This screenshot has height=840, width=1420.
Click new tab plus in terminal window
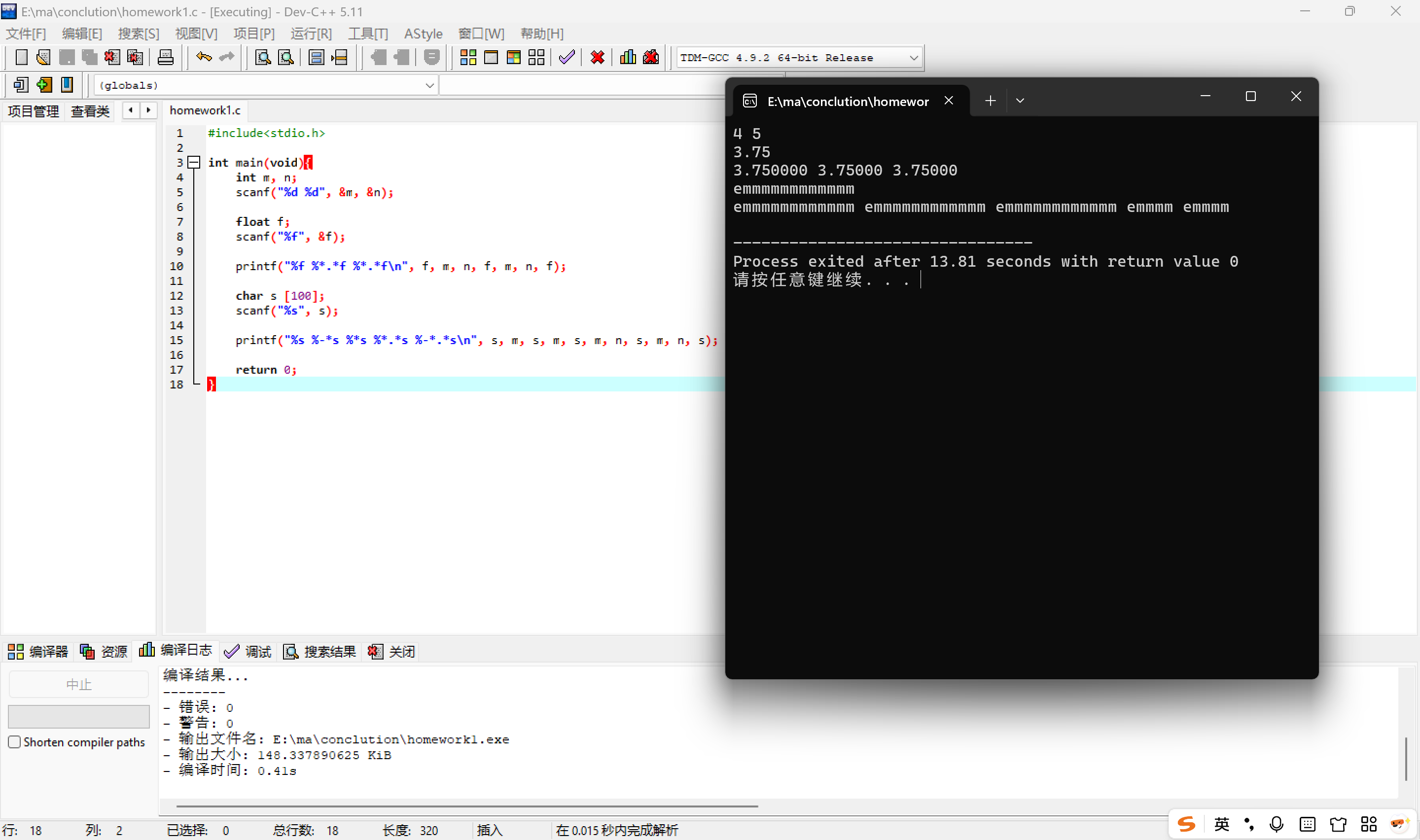pyautogui.click(x=990, y=101)
